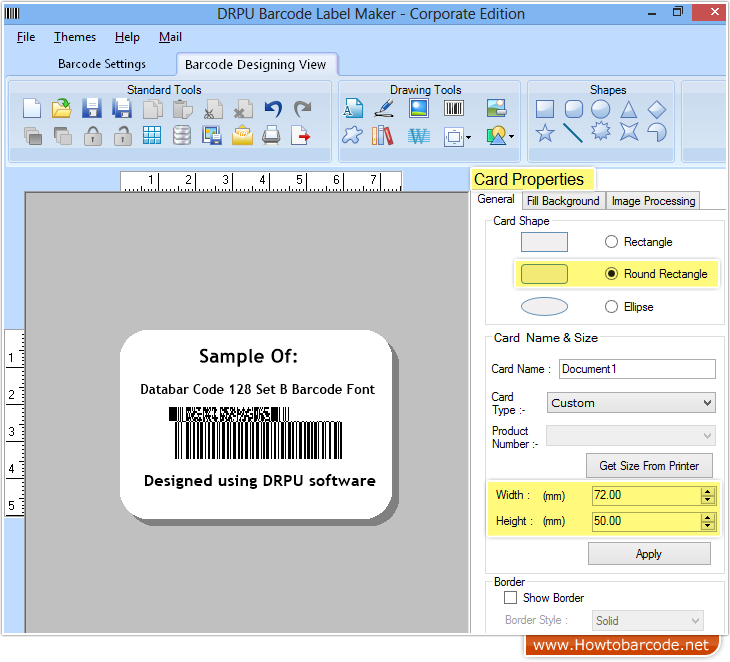The width and height of the screenshot is (730, 662).
Task: Expand the shapes group tool dropdown arrow
Action: (512, 136)
